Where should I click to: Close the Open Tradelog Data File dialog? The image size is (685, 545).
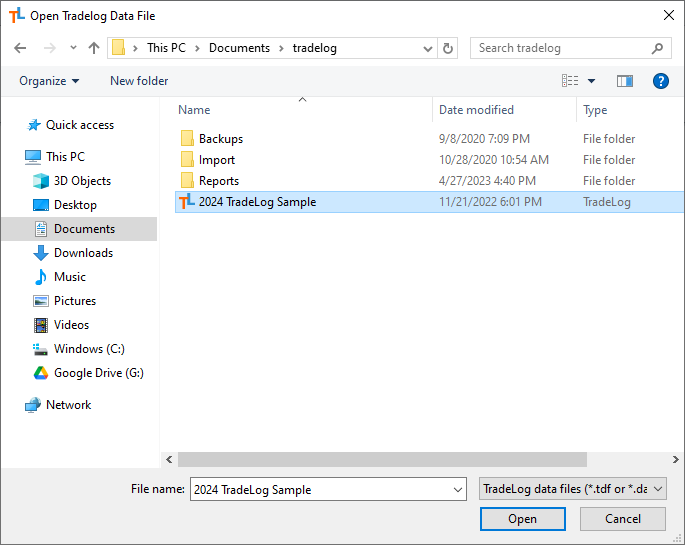tap(668, 15)
